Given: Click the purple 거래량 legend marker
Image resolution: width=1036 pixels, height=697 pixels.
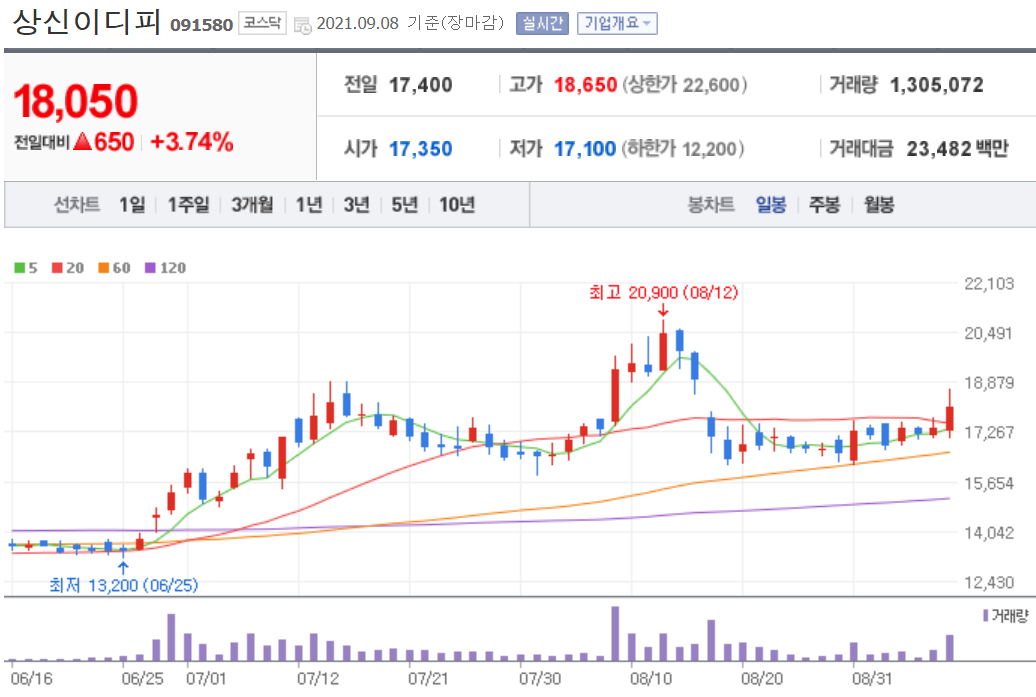Looking at the screenshot, I should [x=985, y=616].
